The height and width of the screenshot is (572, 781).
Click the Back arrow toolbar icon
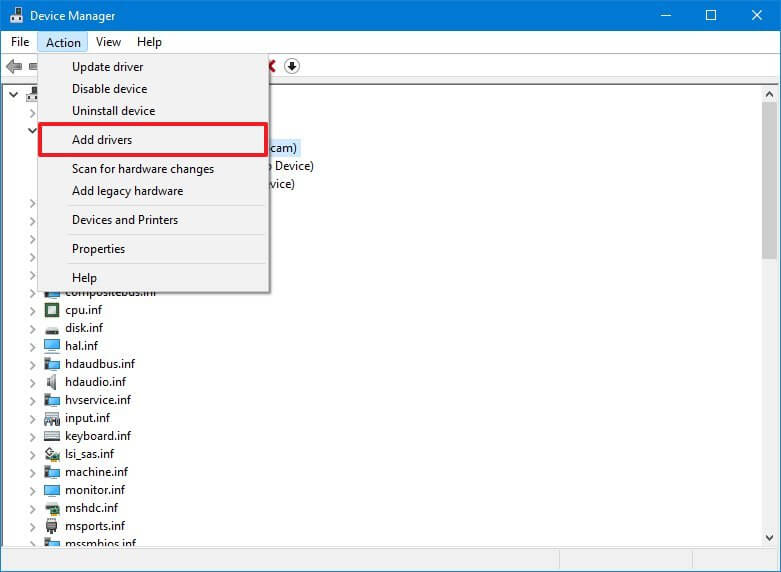point(14,66)
